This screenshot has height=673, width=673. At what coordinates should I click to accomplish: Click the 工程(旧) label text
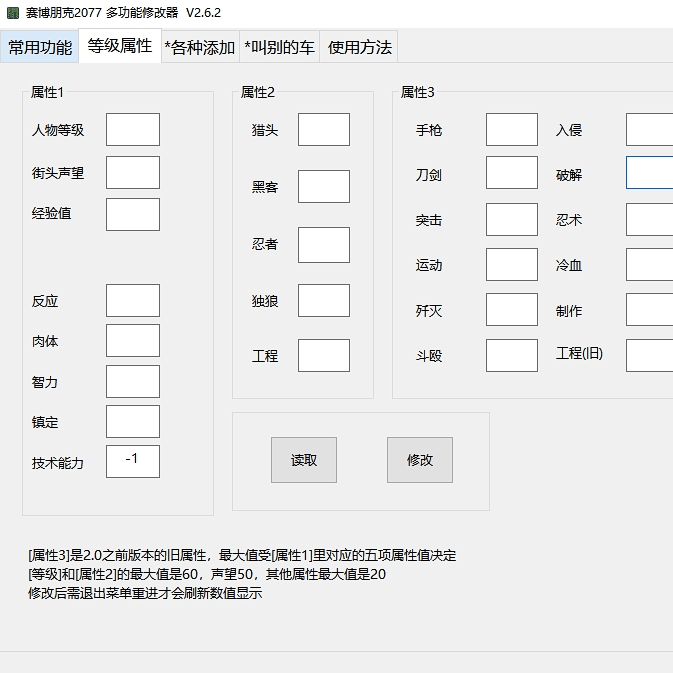coord(579,353)
